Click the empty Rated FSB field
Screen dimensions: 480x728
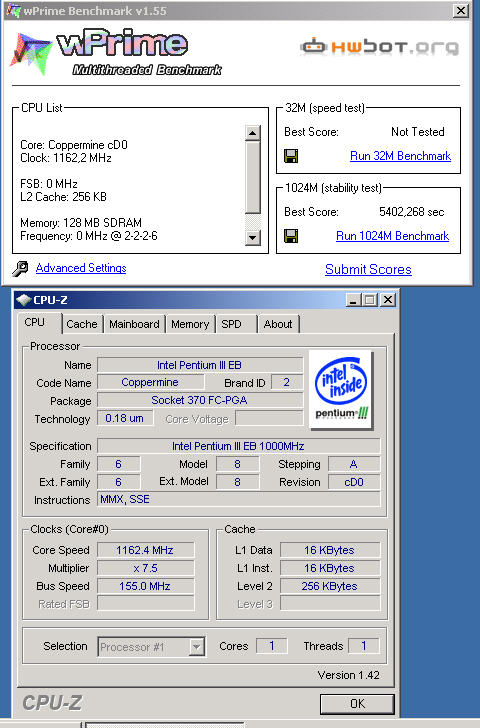[146, 604]
